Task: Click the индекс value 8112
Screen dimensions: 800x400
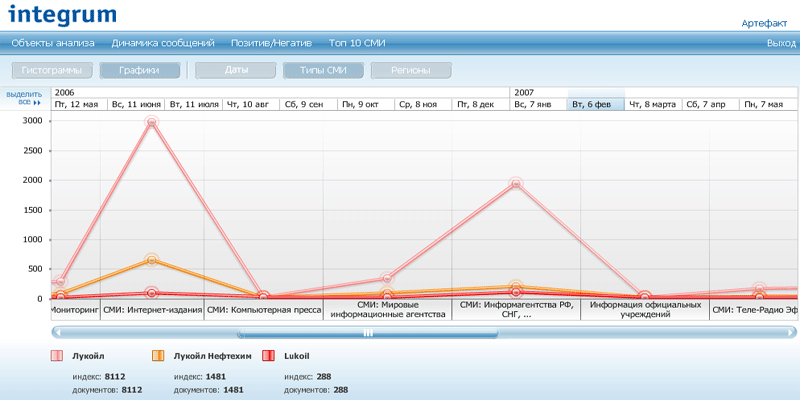Action: tap(115, 377)
